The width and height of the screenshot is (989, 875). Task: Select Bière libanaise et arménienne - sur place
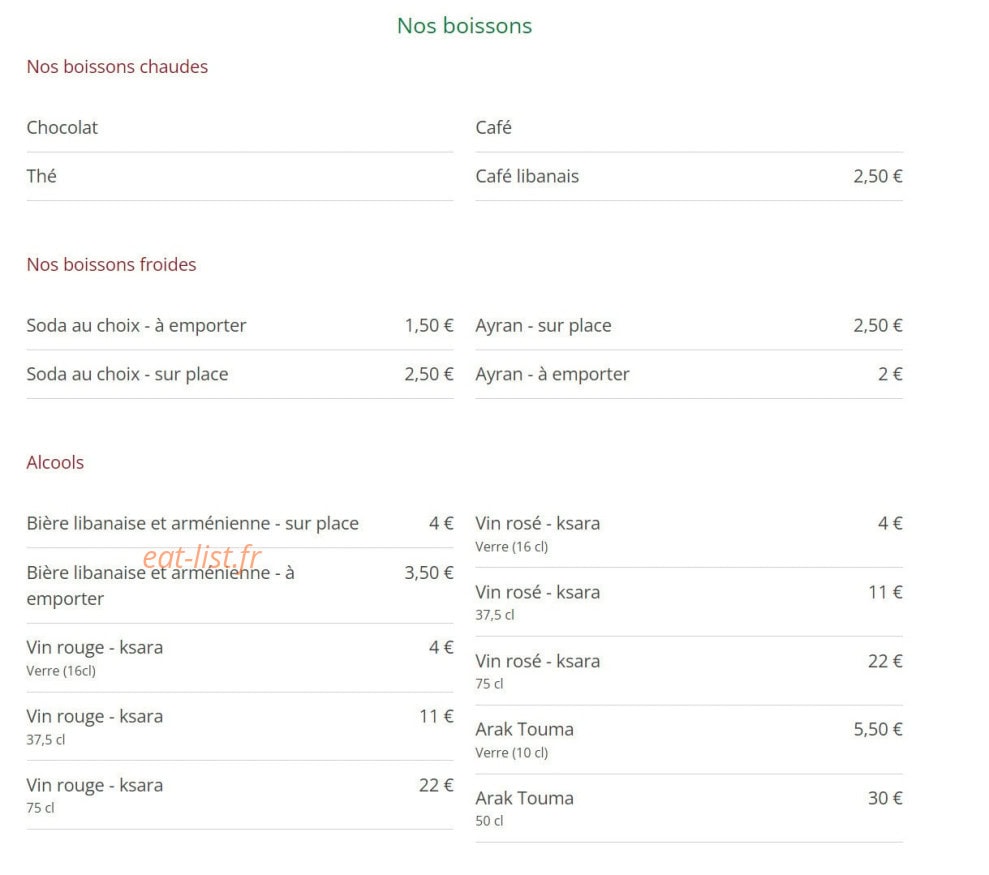[240, 524]
